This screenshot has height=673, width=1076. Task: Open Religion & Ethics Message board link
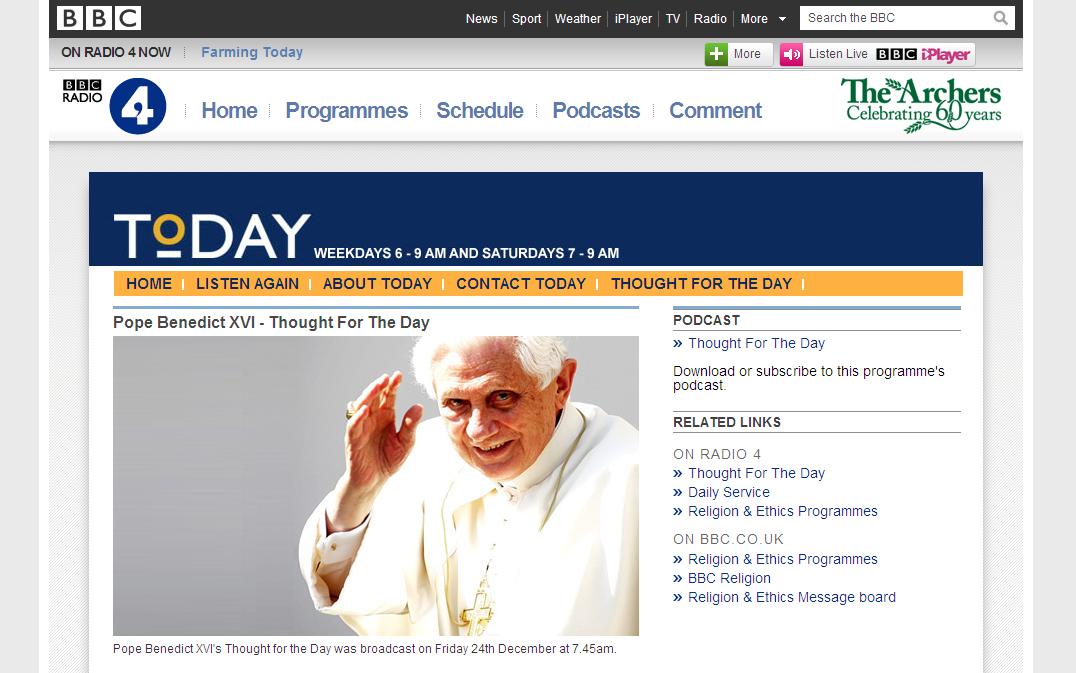pos(792,598)
